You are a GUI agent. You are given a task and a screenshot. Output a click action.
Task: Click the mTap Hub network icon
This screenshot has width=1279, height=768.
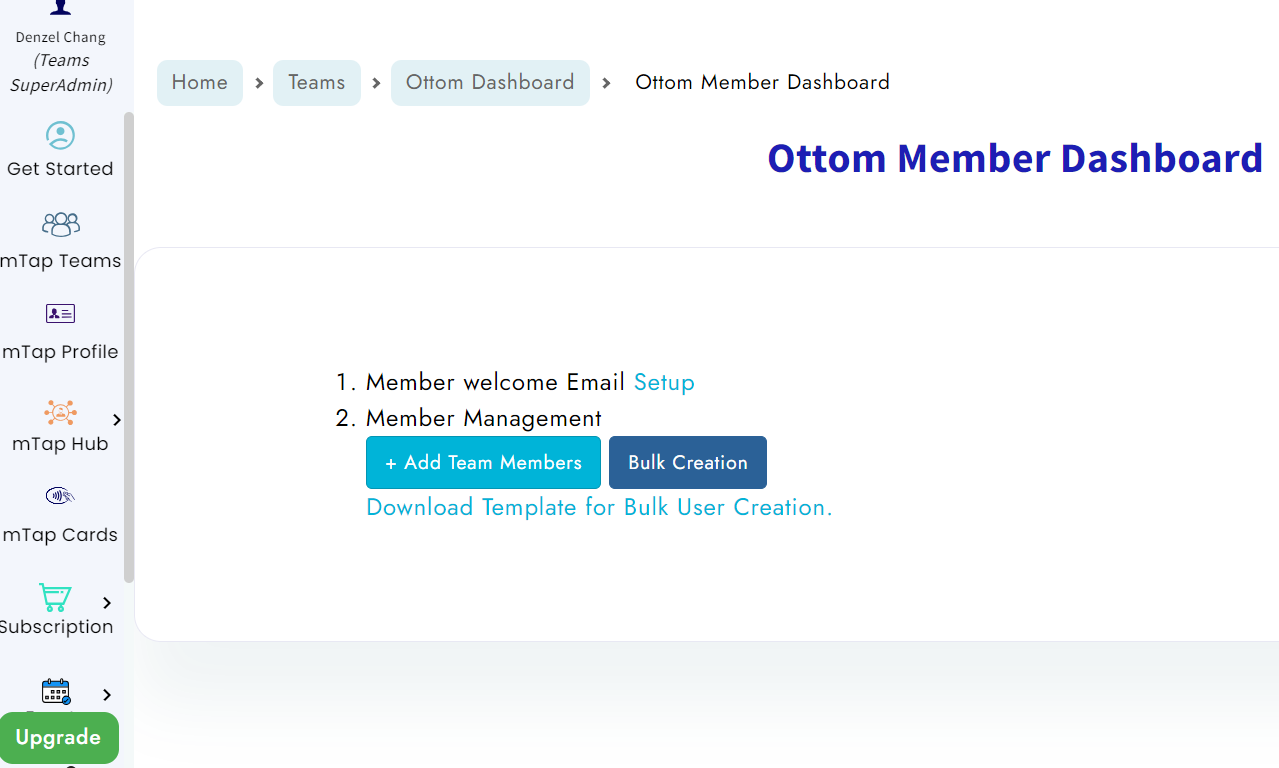[x=60, y=412]
